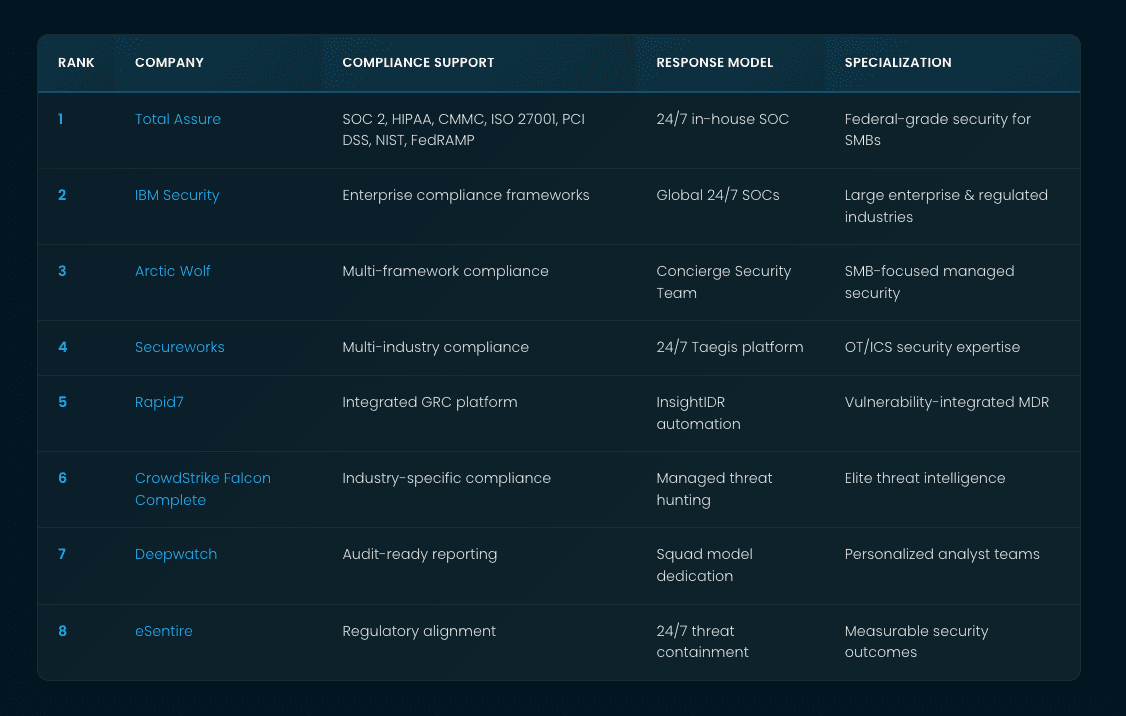The height and width of the screenshot is (716, 1126).
Task: Select rank number 1 in the table
Action: (x=60, y=119)
